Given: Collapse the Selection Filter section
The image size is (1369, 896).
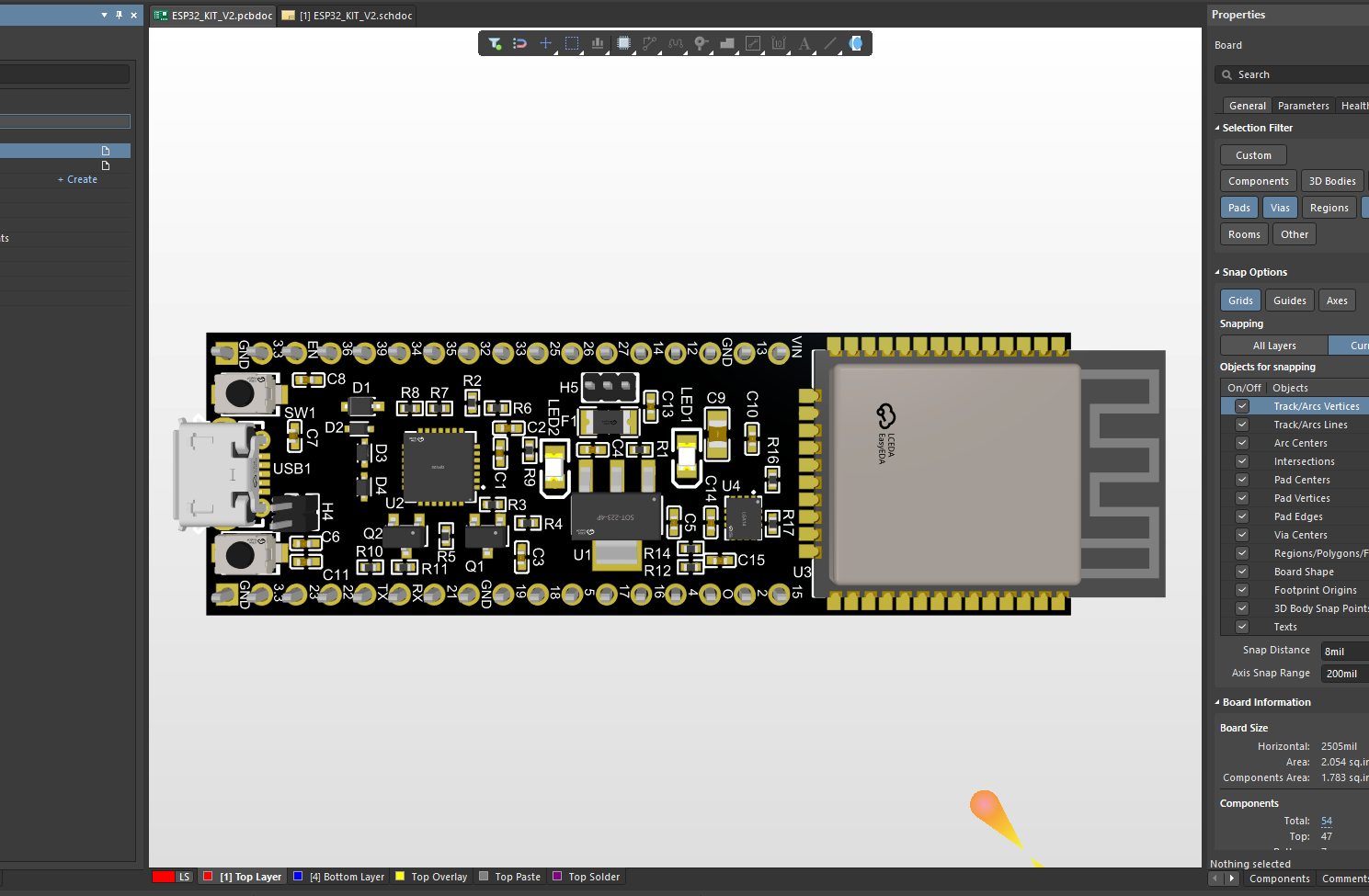Looking at the screenshot, I should 1217,128.
